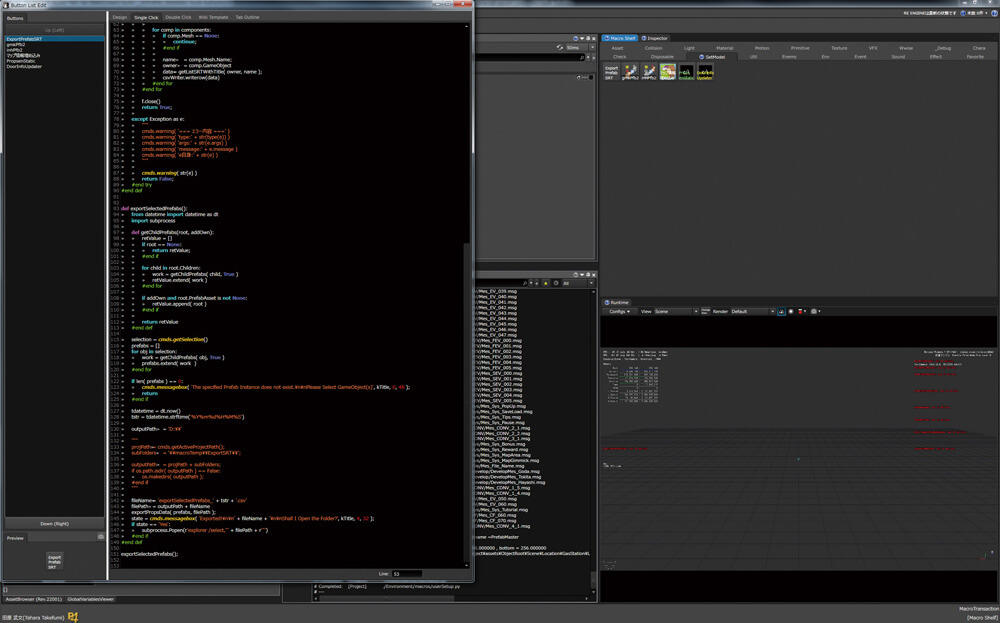The image size is (1000, 623).
Task: Expand the Render Default dropdown
Action: pos(750,311)
